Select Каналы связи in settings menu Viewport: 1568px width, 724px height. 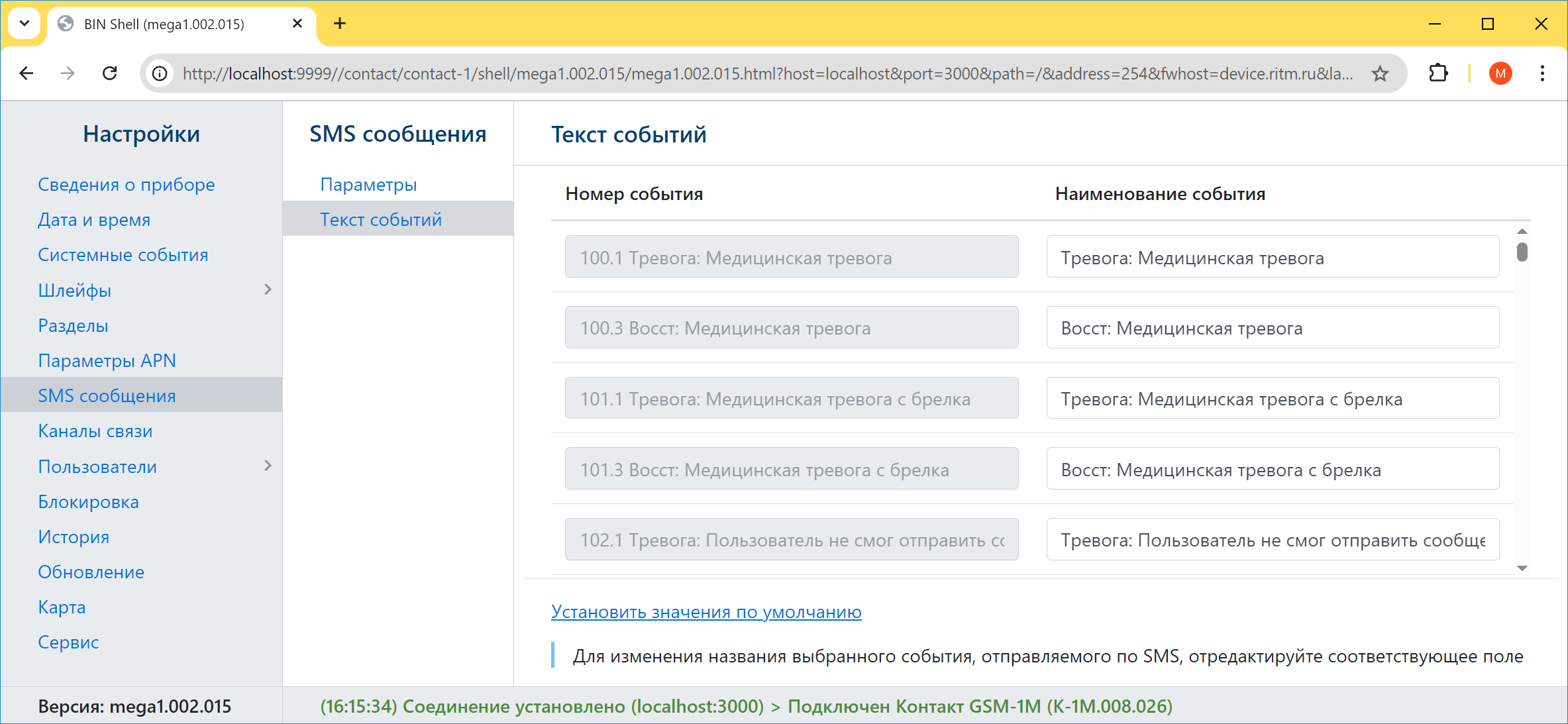tap(95, 431)
